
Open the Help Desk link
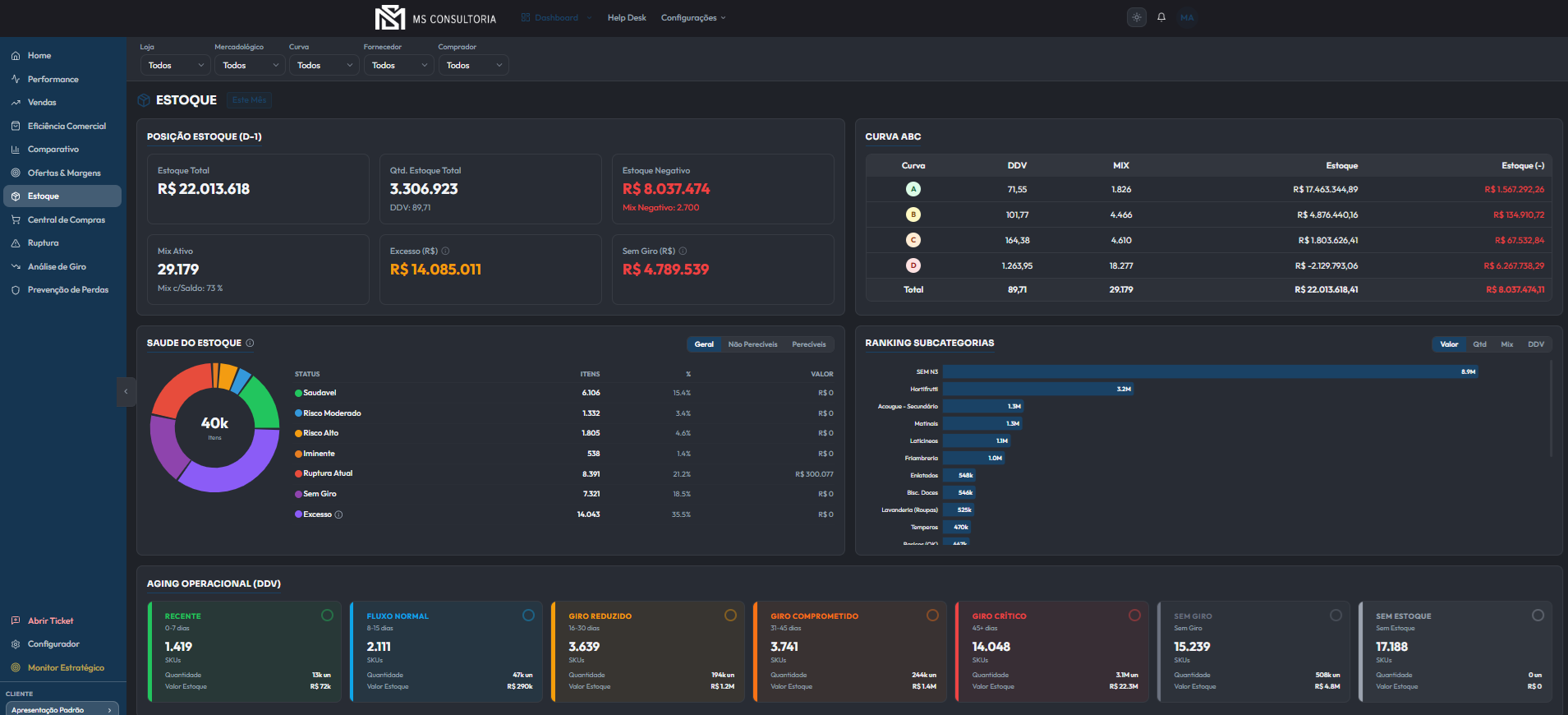[627, 18]
